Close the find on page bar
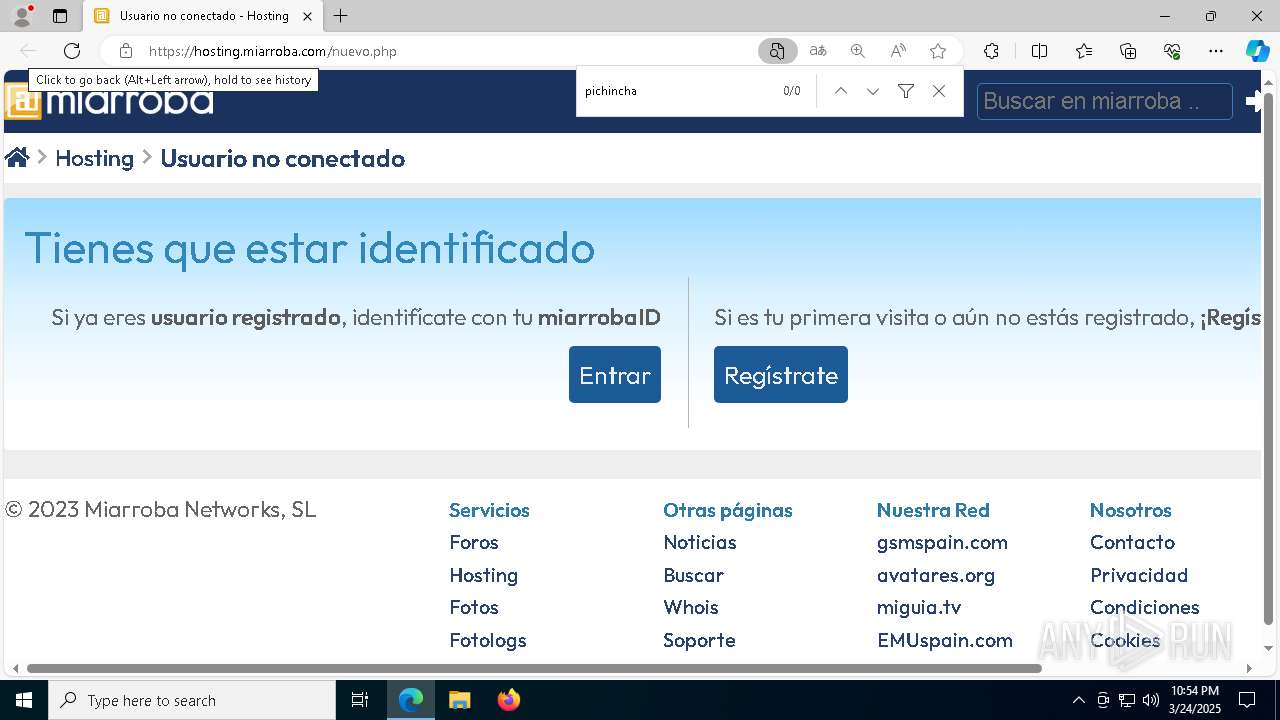 [x=939, y=91]
